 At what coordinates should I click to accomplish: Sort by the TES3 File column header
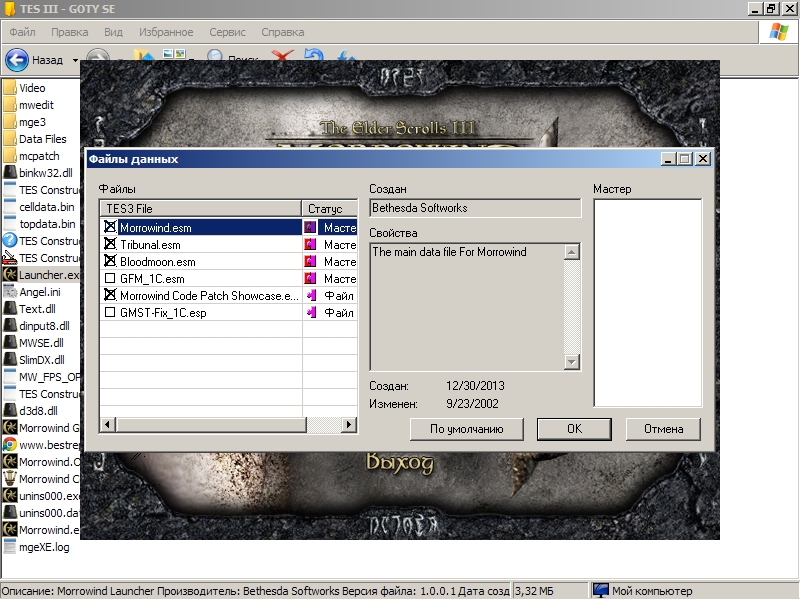pyautogui.click(x=200, y=208)
